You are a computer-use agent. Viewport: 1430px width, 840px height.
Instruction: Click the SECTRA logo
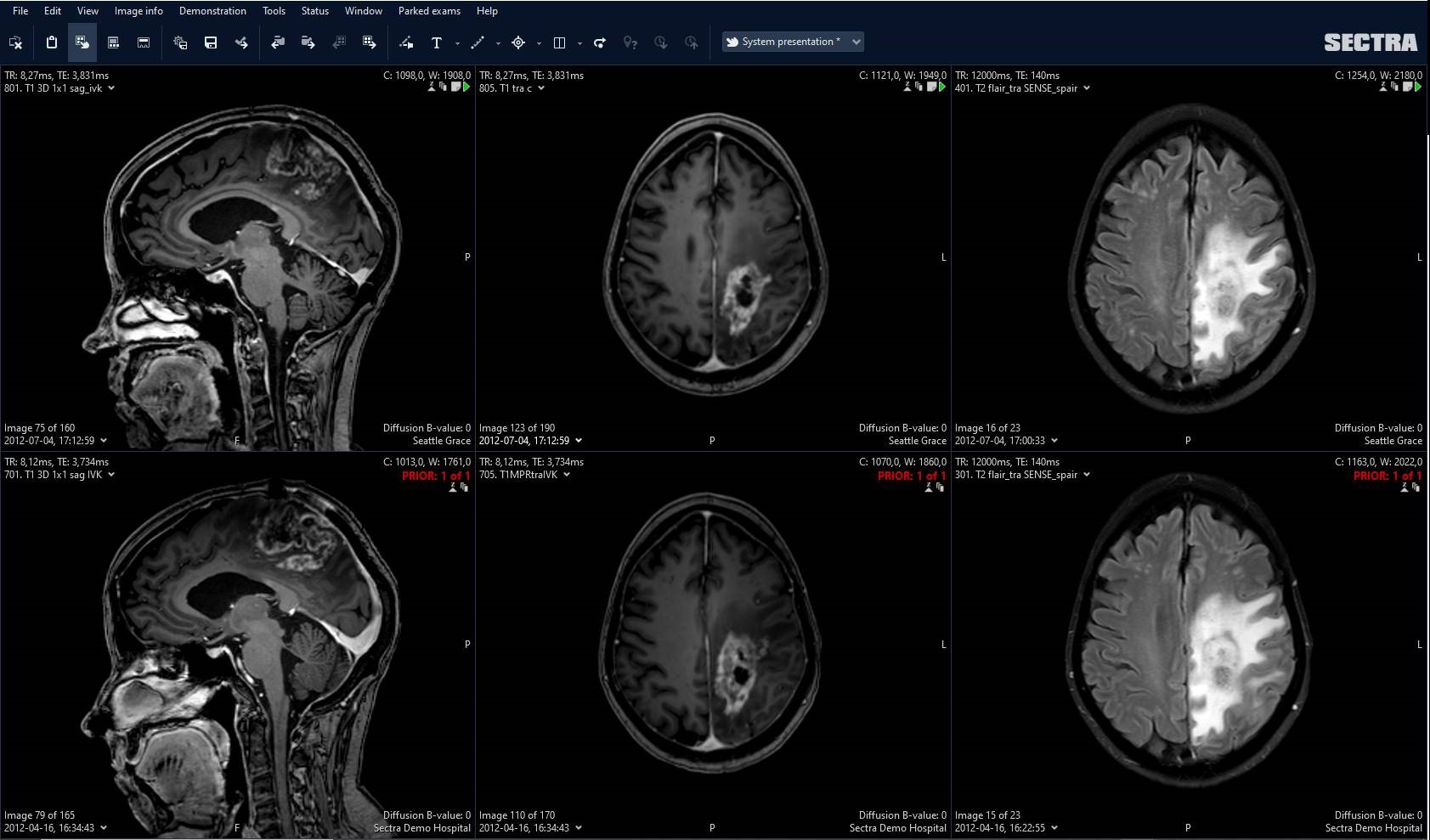pos(1372,42)
